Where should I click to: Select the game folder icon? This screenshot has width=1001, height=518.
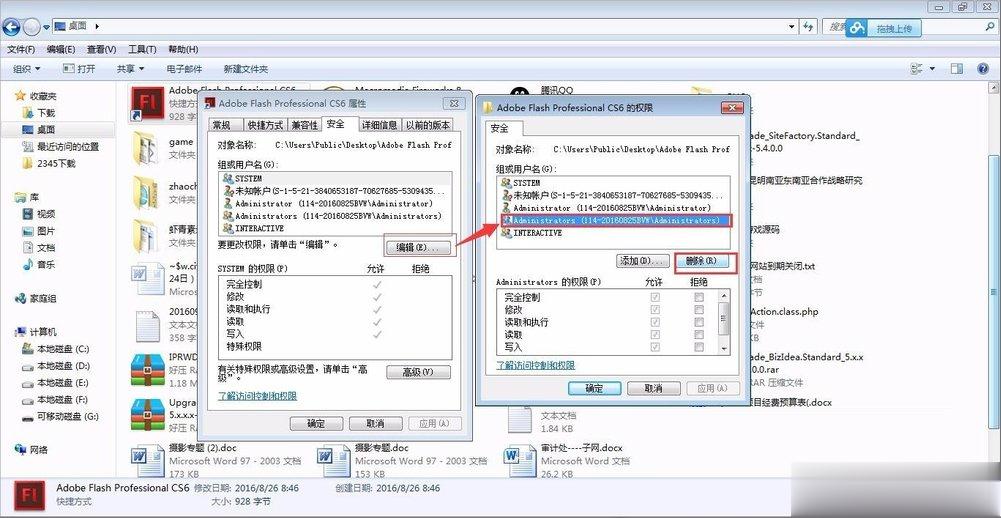146,149
